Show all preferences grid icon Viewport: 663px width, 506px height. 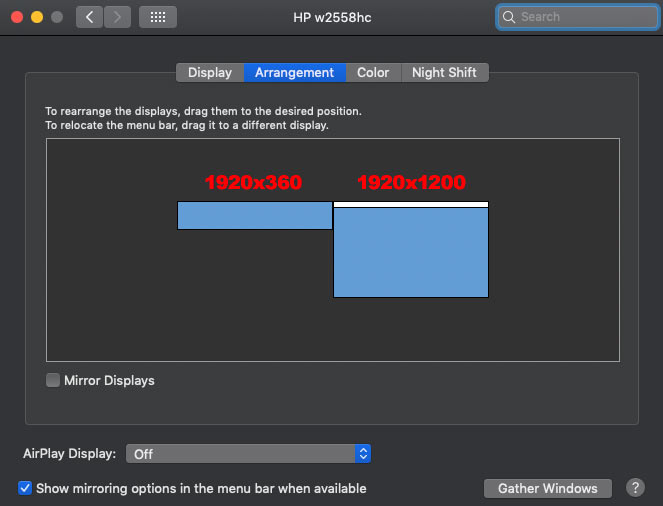[x=158, y=17]
